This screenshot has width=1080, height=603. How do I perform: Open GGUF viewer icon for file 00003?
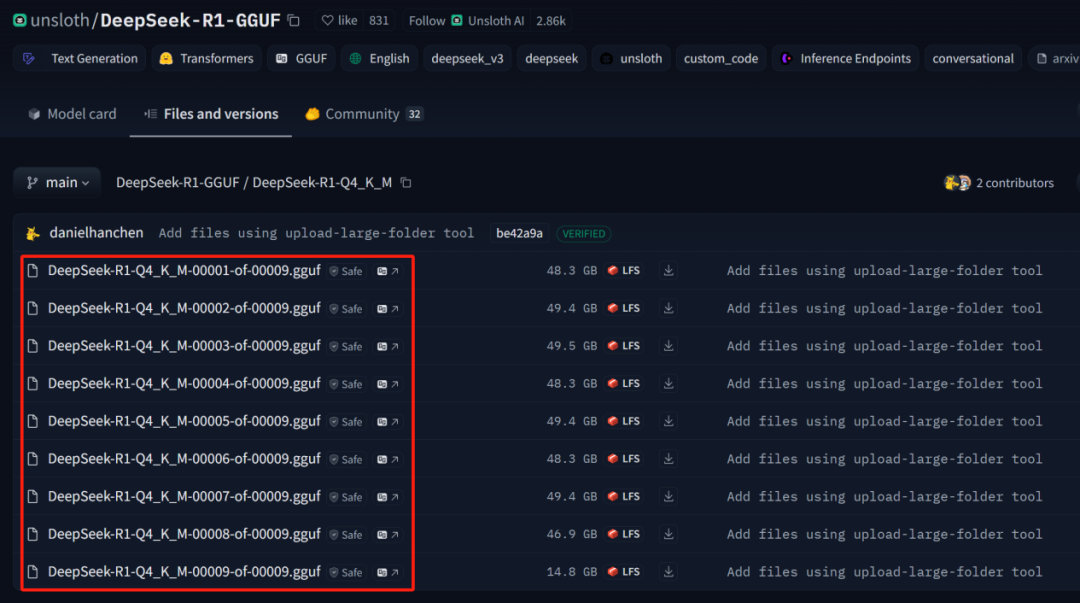click(388, 347)
